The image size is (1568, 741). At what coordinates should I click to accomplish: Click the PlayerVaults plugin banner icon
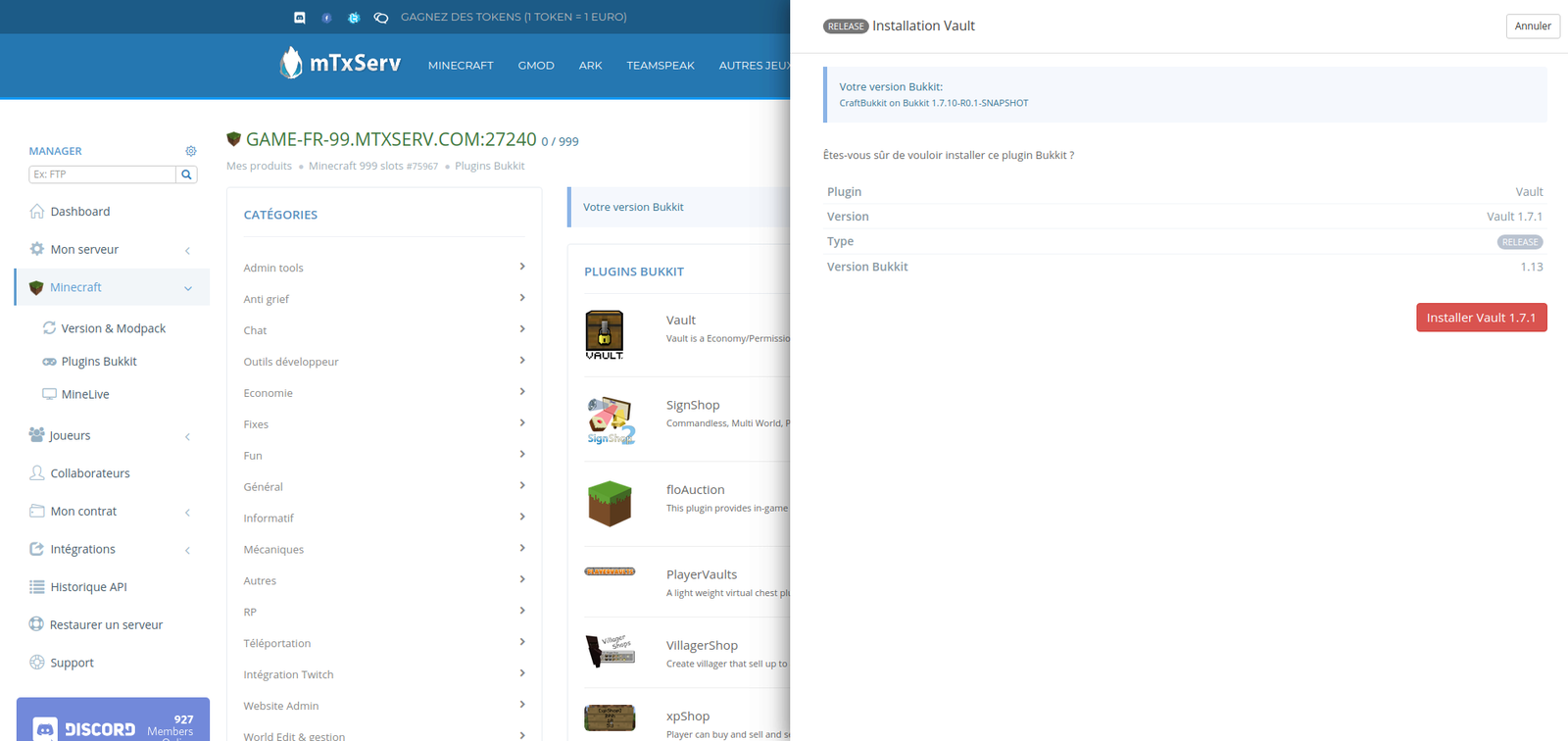[x=610, y=571]
